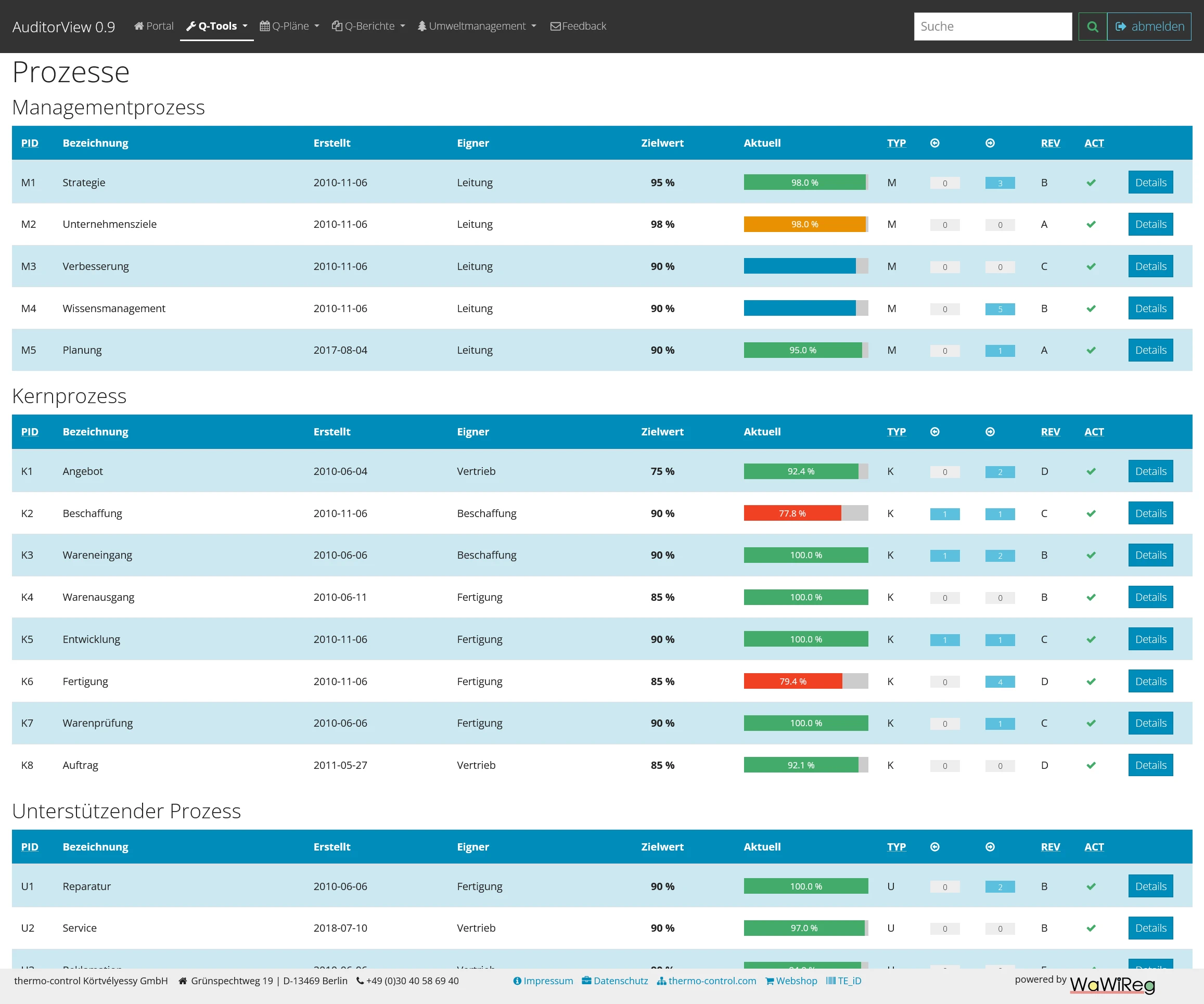Image resolution: width=1204 pixels, height=1004 pixels.
Task: Open thermo-control.com sitemap link in footer
Action: [707, 981]
